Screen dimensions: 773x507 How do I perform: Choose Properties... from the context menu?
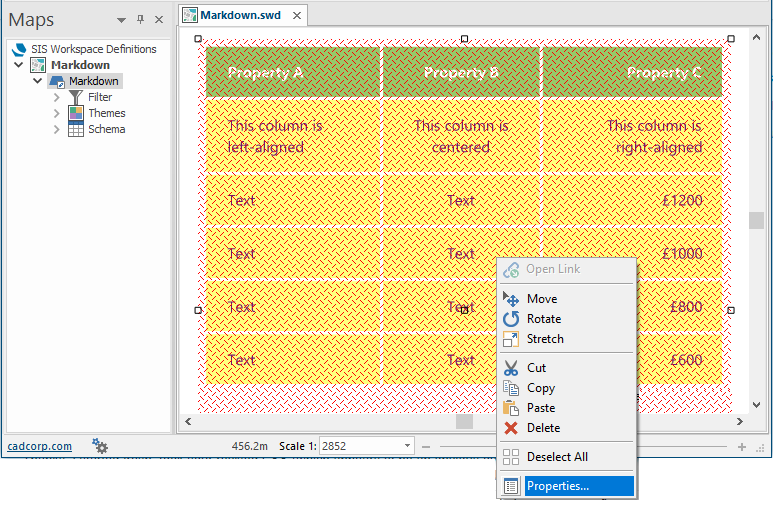tap(558, 486)
